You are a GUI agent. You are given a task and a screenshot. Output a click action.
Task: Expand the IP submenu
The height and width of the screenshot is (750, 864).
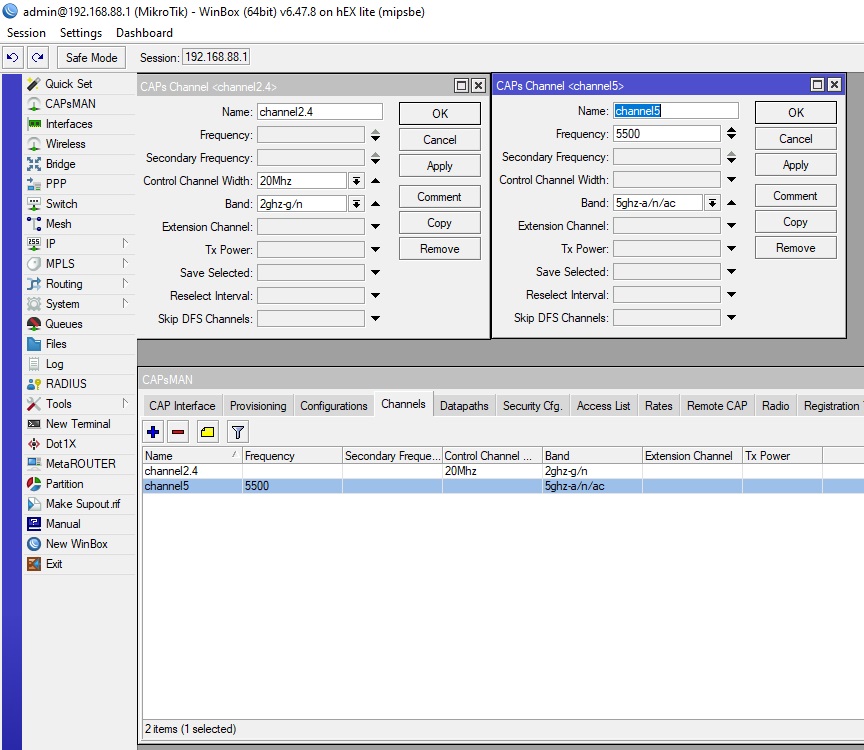(x=125, y=243)
